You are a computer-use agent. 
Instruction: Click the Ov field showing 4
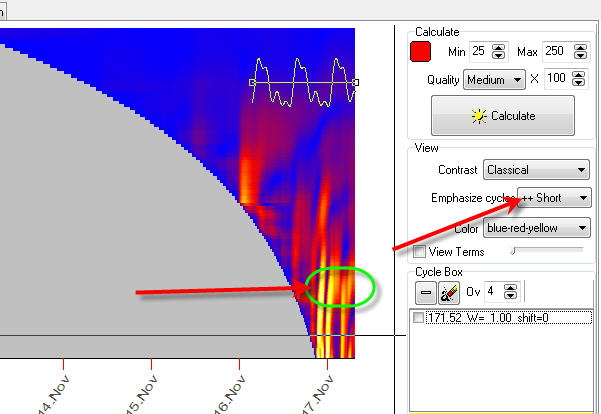pos(494,292)
